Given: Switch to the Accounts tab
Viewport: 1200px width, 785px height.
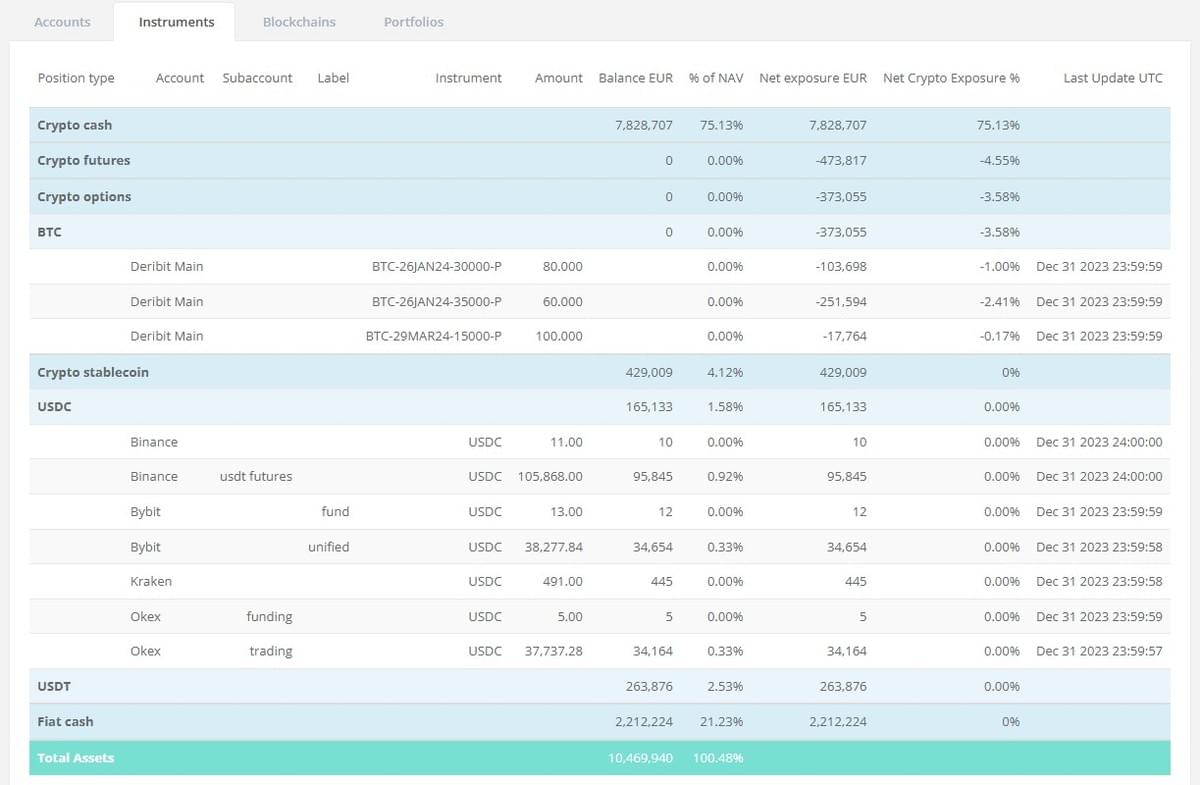Looking at the screenshot, I should tap(62, 21).
